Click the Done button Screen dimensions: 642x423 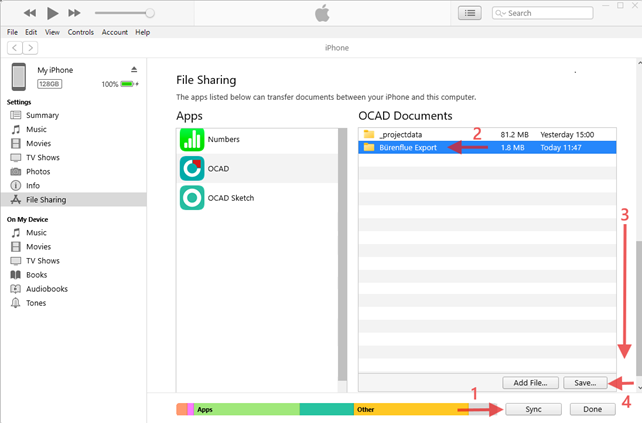pos(592,409)
